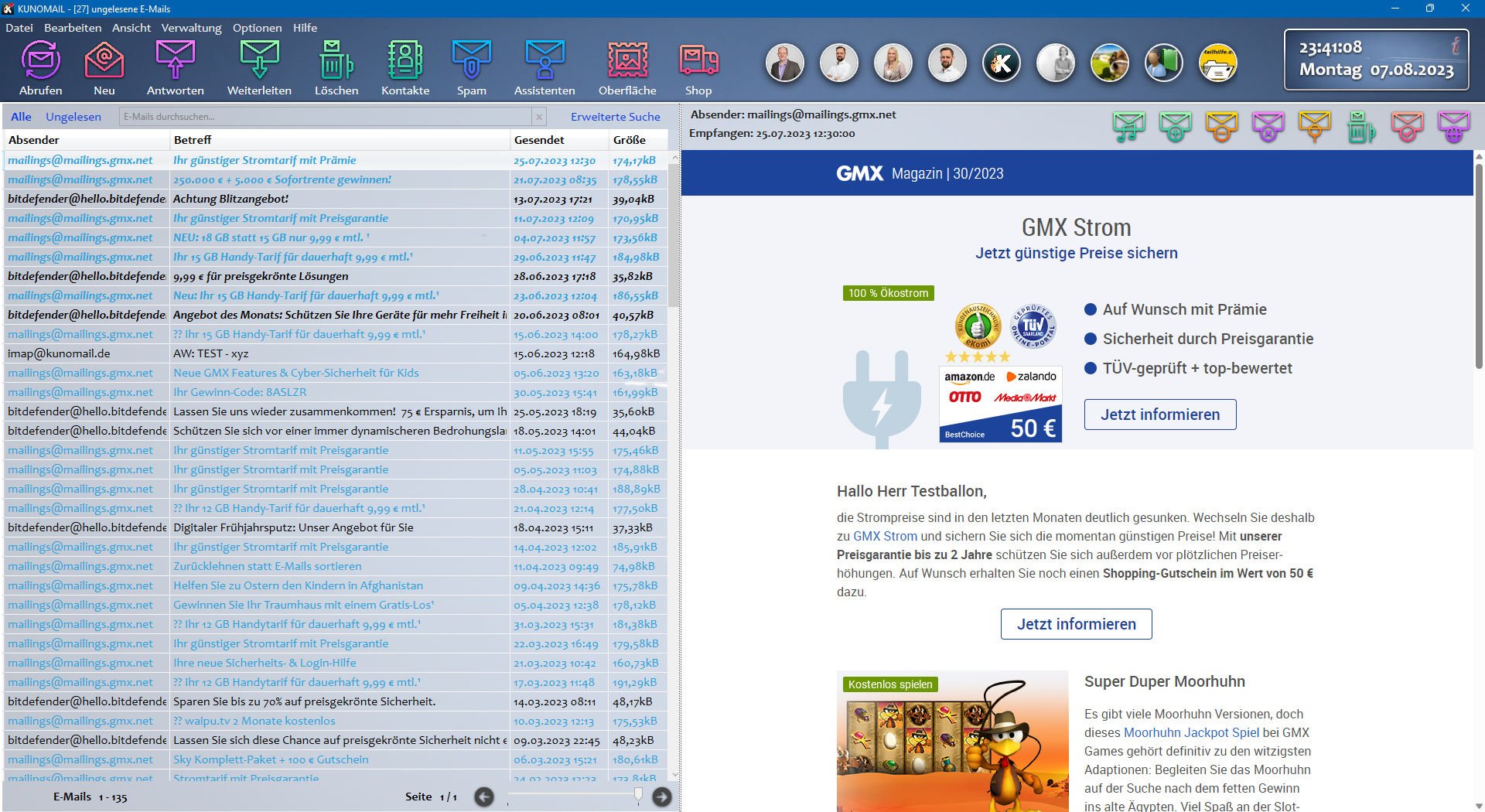Compose a message using the Neu icon
Screen dimensions: 1485x812
pos(104,60)
